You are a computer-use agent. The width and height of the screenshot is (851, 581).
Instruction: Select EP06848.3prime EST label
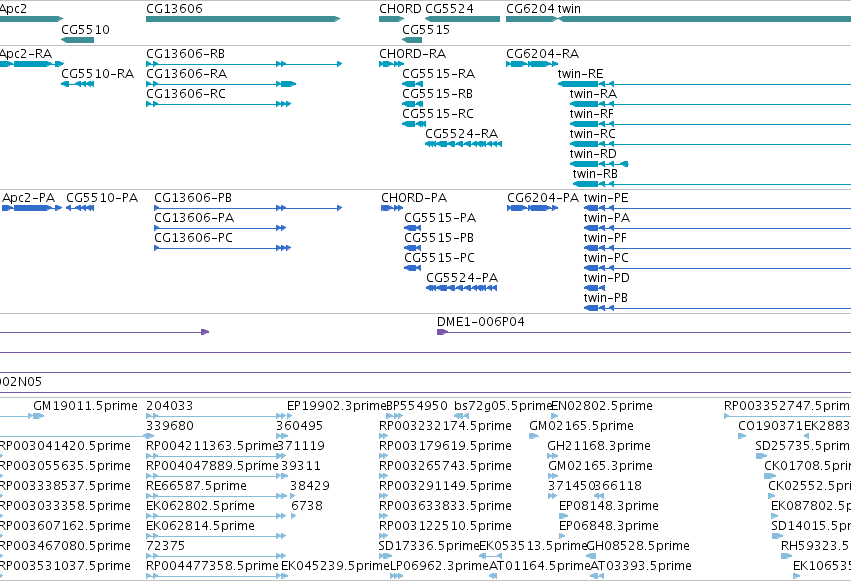609,527
